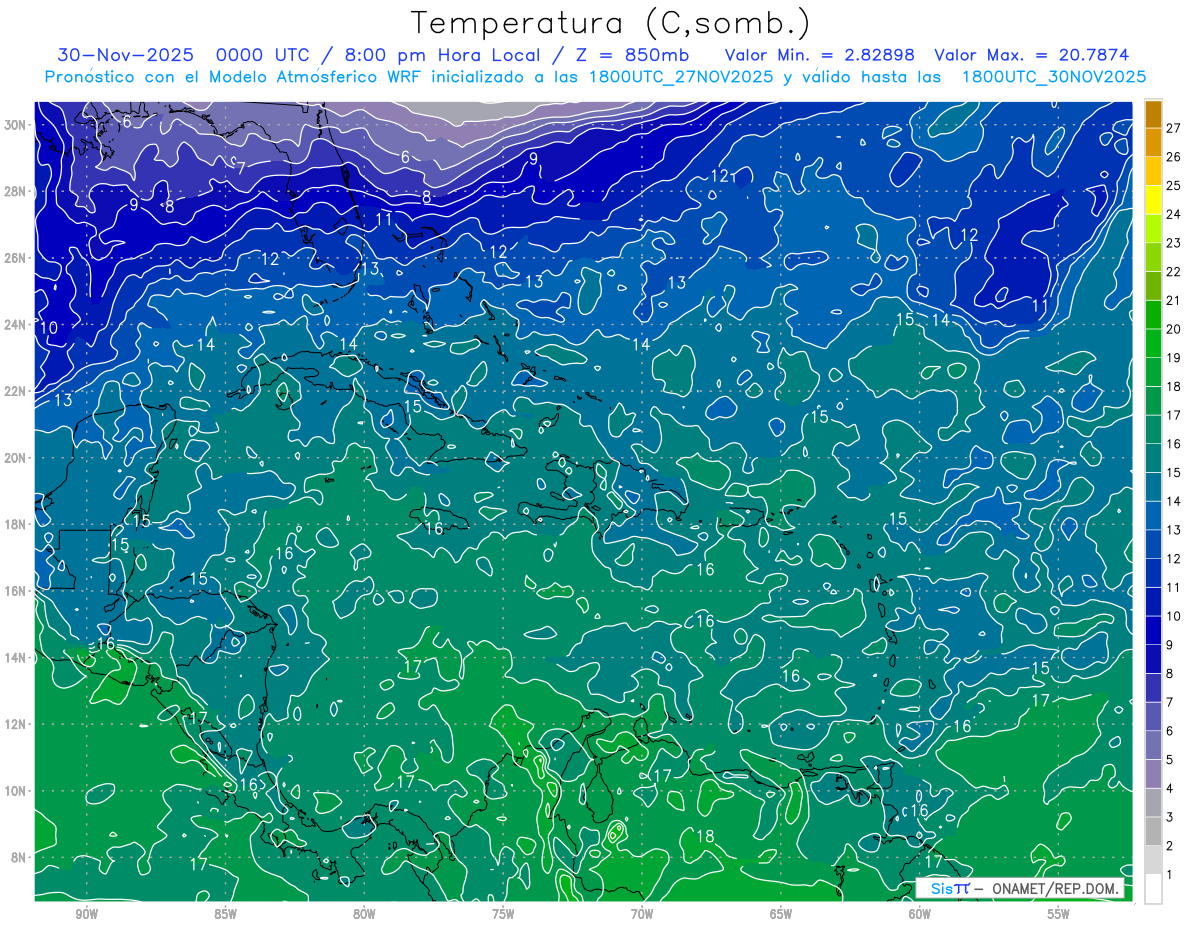Select the bright yellow color scale segment

1153,200
